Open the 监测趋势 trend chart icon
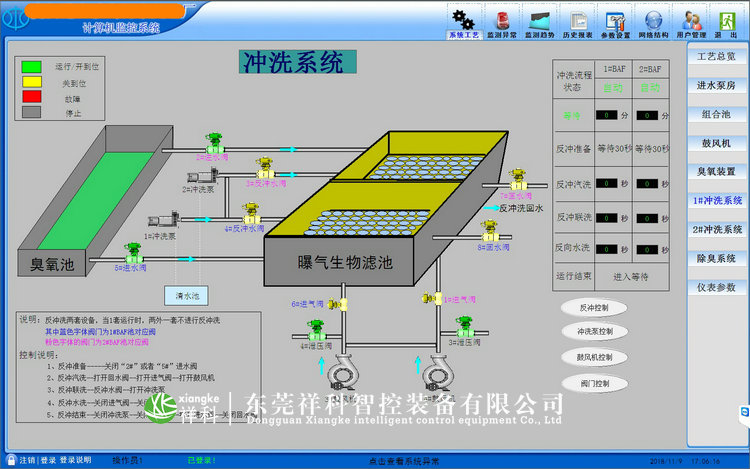The width and height of the screenshot is (750, 469). [539, 20]
